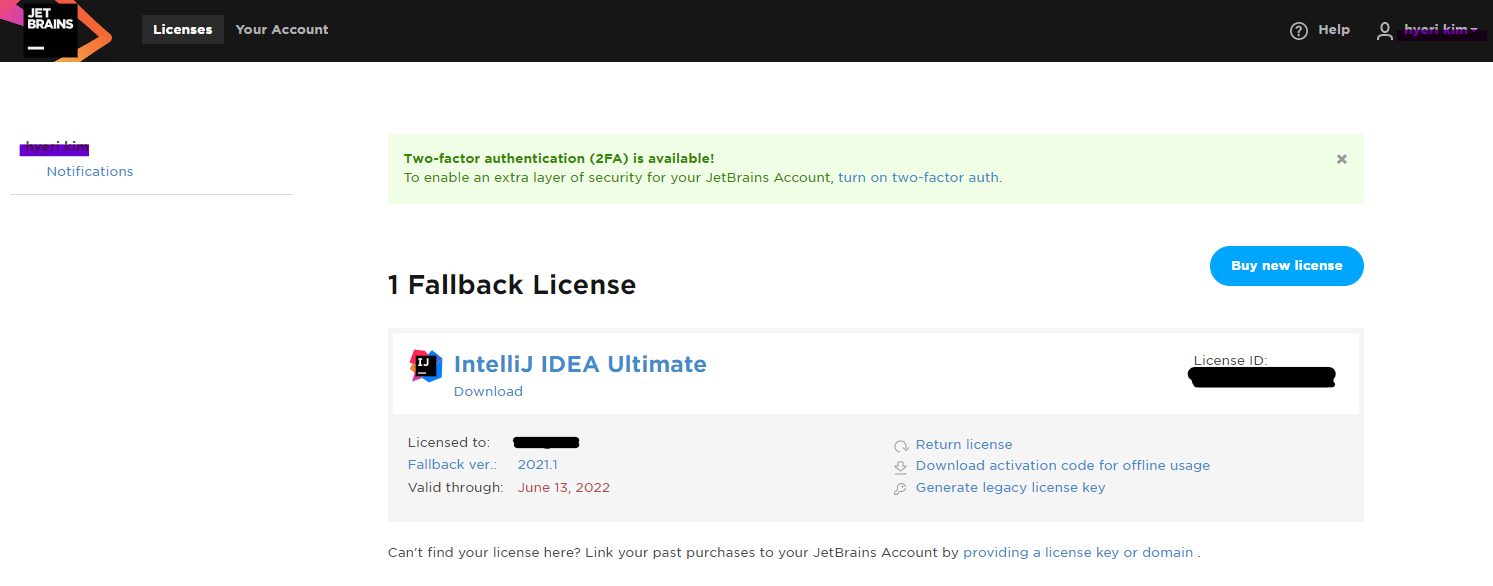
Task: Click the IntelliJ IDEA product logo icon
Action: tap(426, 366)
